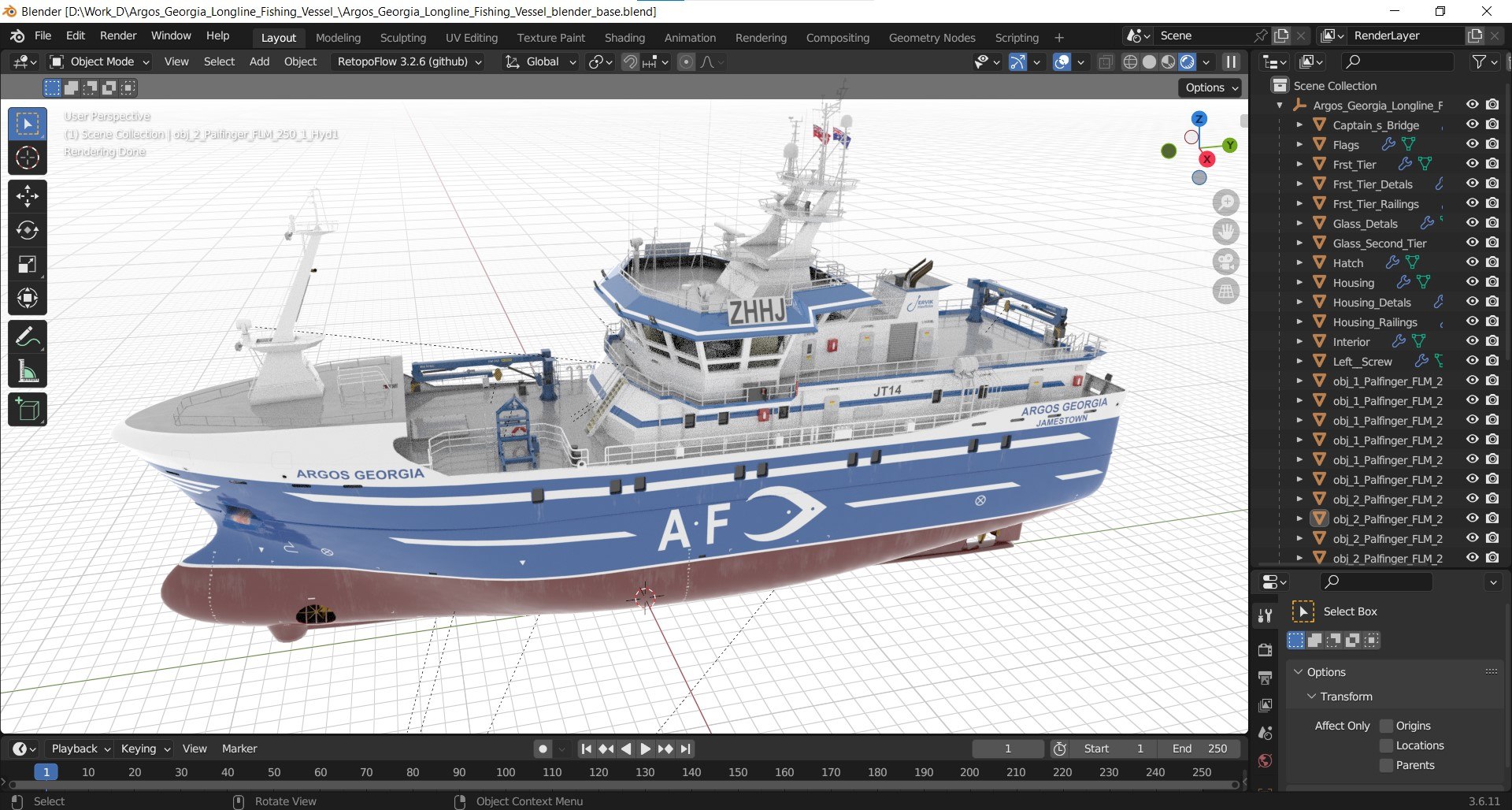Screen dimensions: 1512x810
Task: Switch to solid viewport shading
Action: coord(1149,61)
